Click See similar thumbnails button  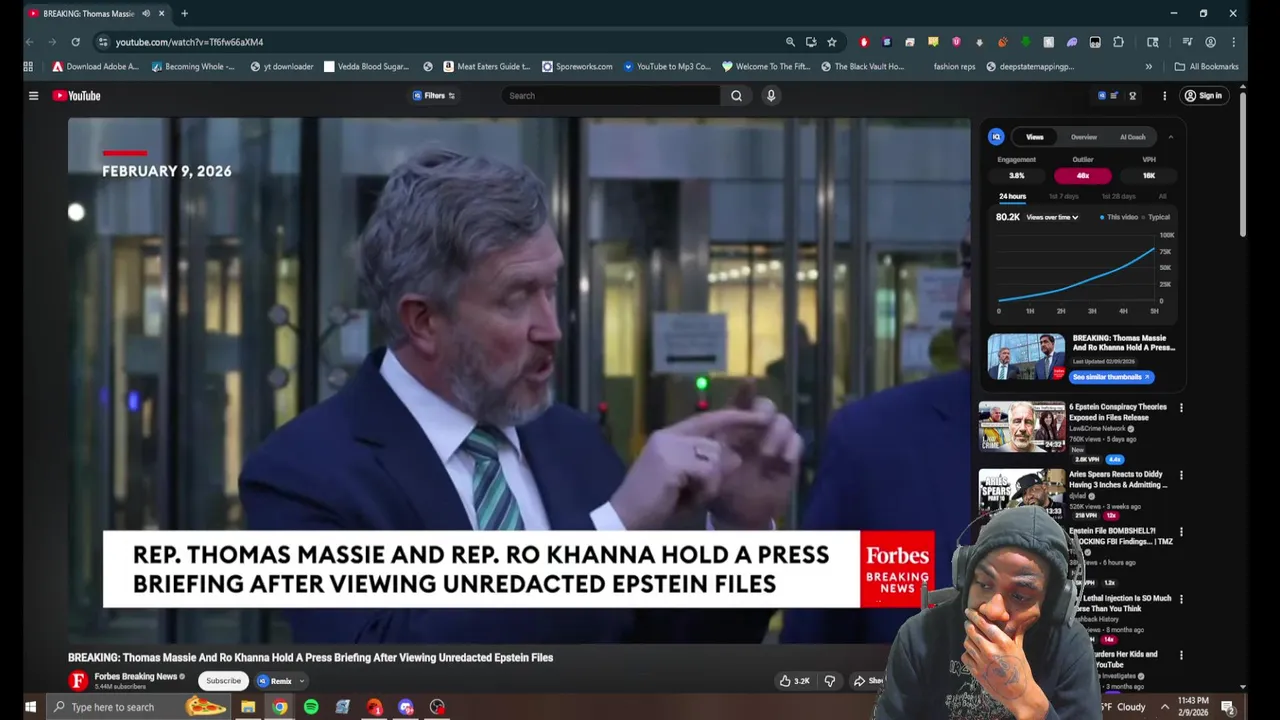click(x=1111, y=377)
